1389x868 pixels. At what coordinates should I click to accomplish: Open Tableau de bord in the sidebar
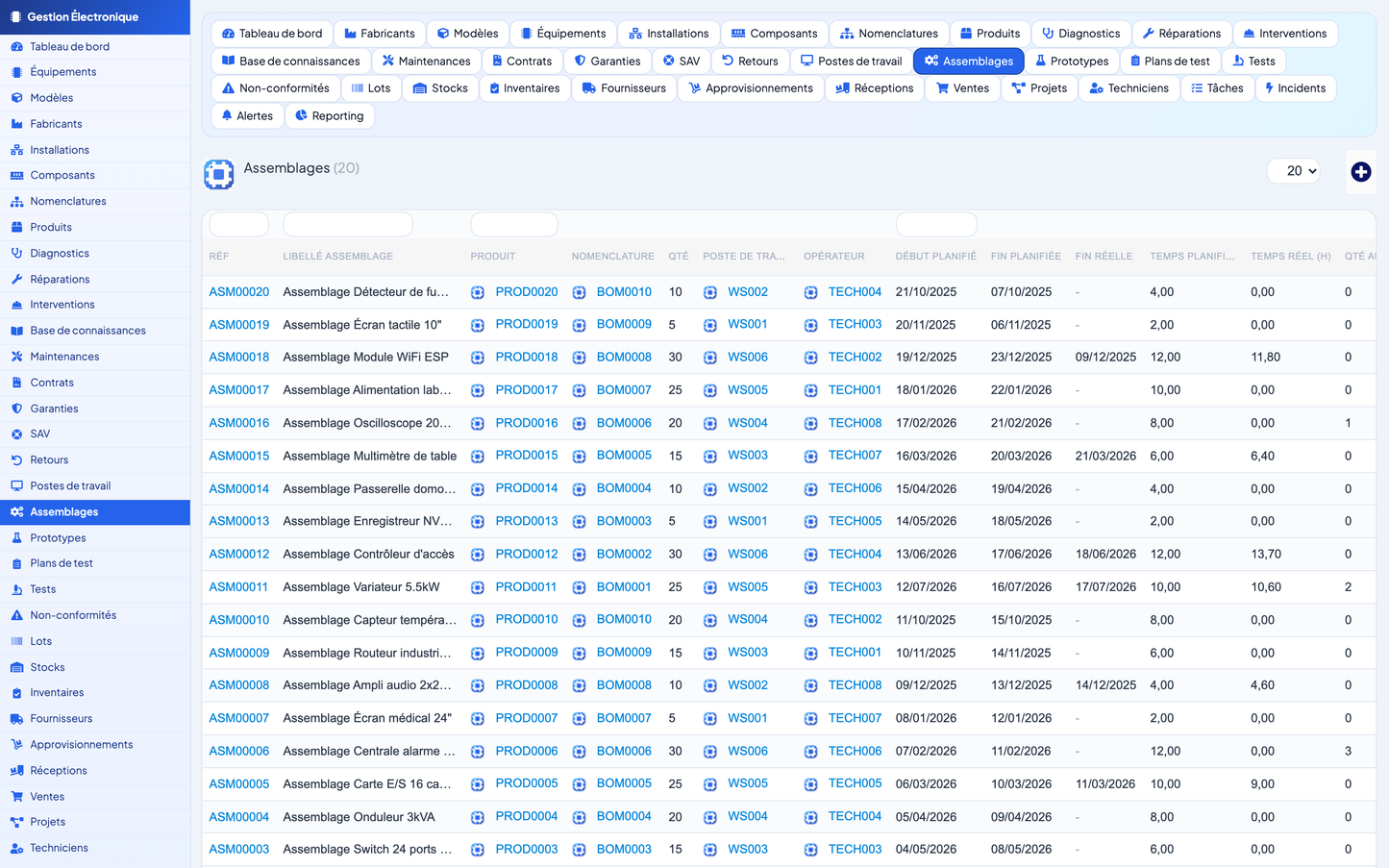pos(95,46)
